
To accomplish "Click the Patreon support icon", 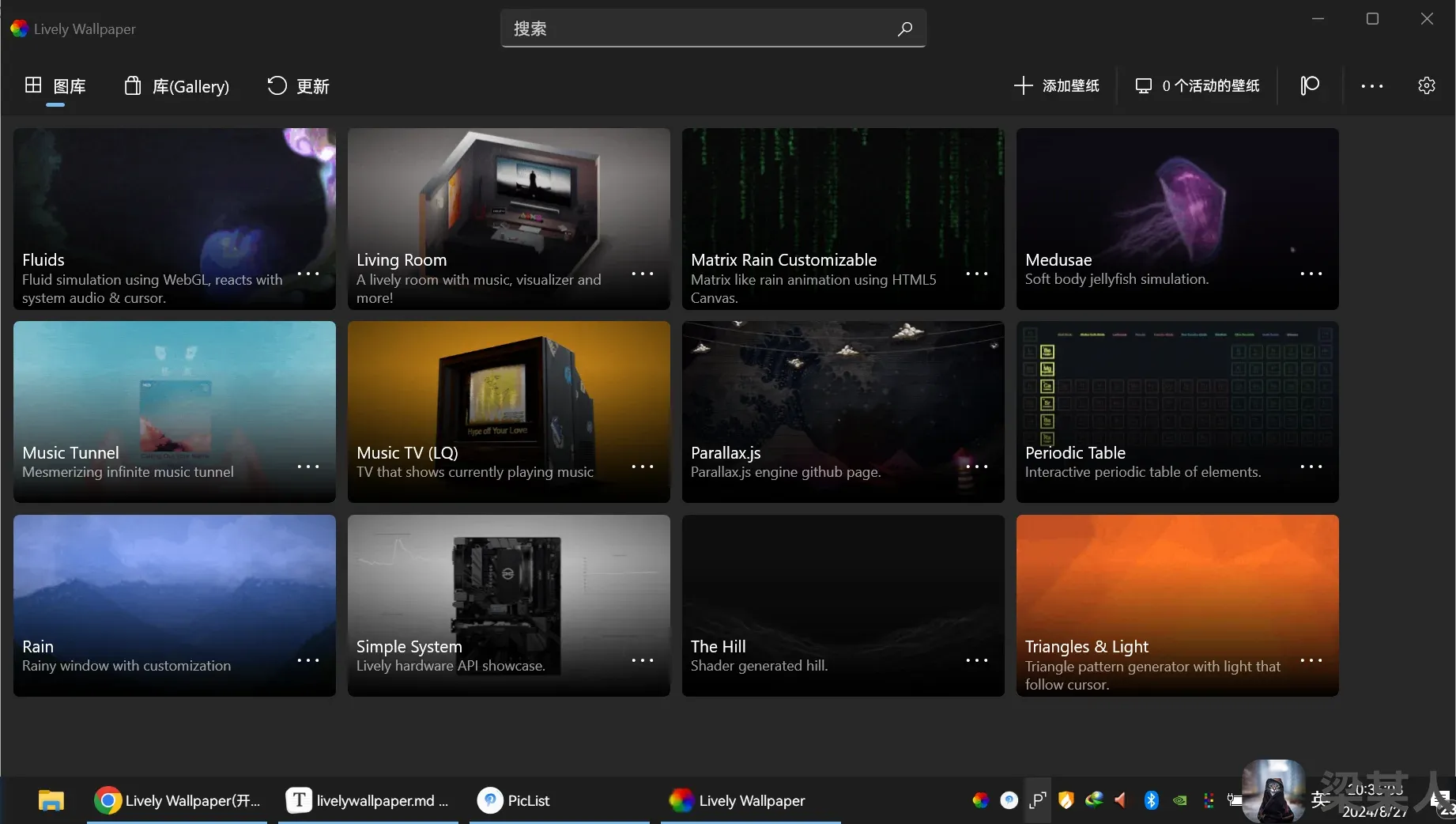I will pos(1310,85).
